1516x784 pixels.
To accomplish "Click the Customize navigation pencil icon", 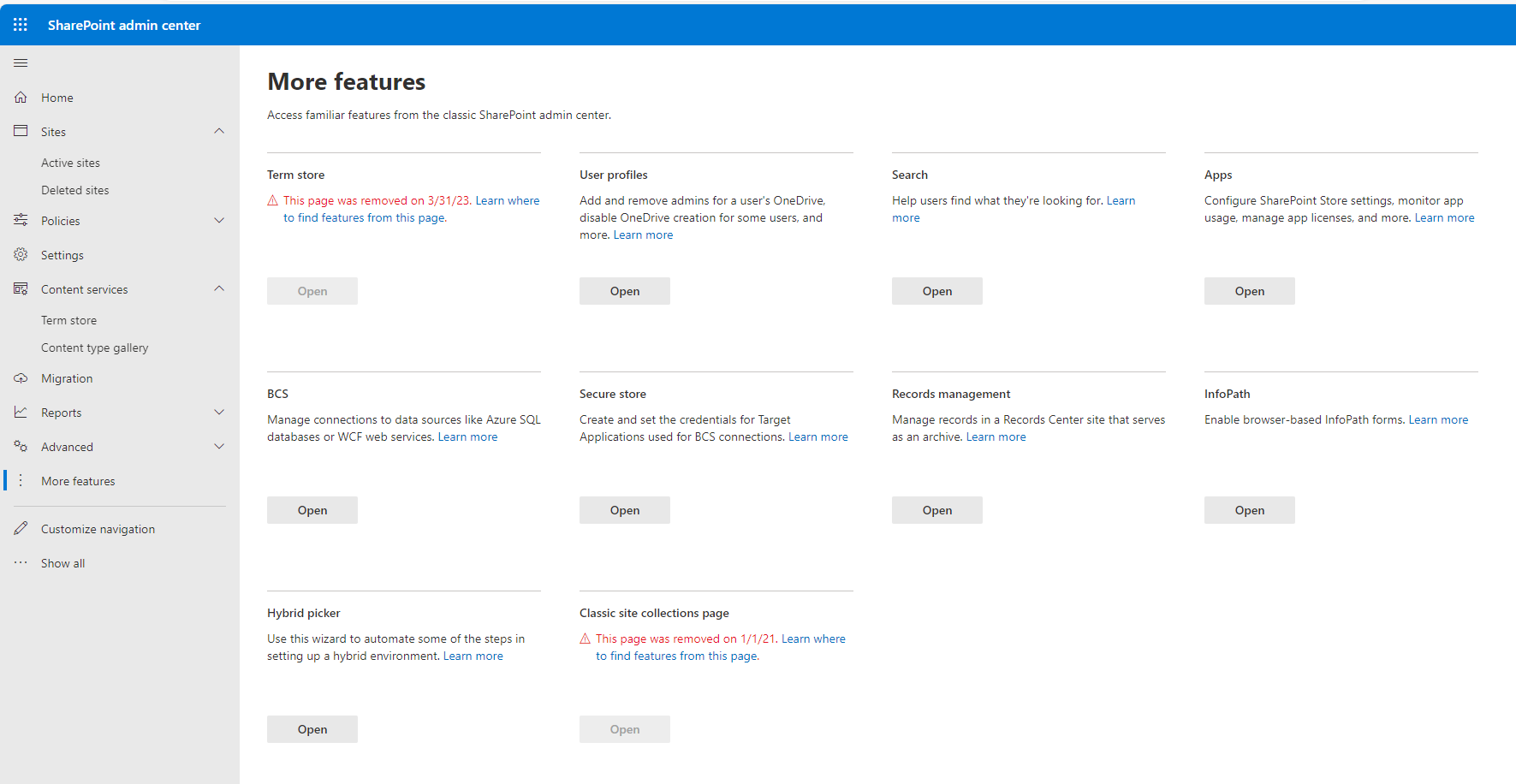I will (21, 528).
